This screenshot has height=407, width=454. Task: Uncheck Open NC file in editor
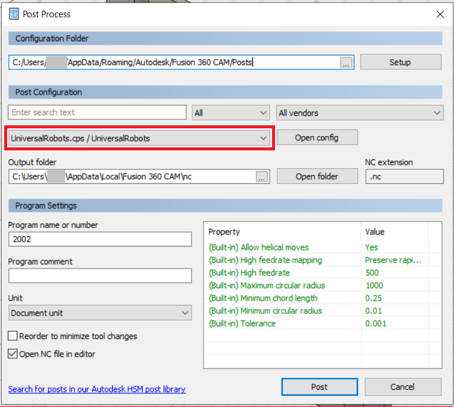[13, 354]
